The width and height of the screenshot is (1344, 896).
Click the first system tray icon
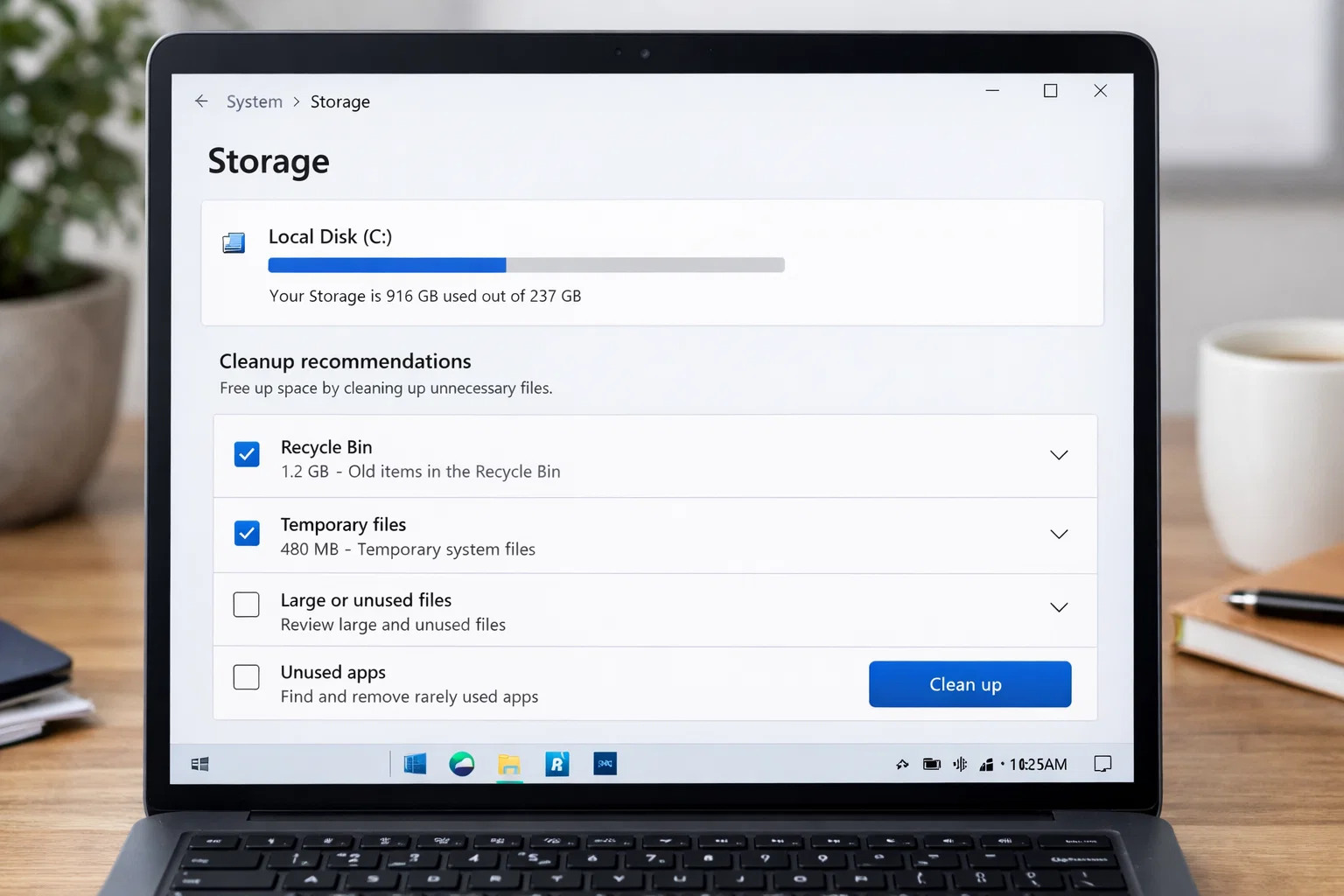[x=902, y=765]
